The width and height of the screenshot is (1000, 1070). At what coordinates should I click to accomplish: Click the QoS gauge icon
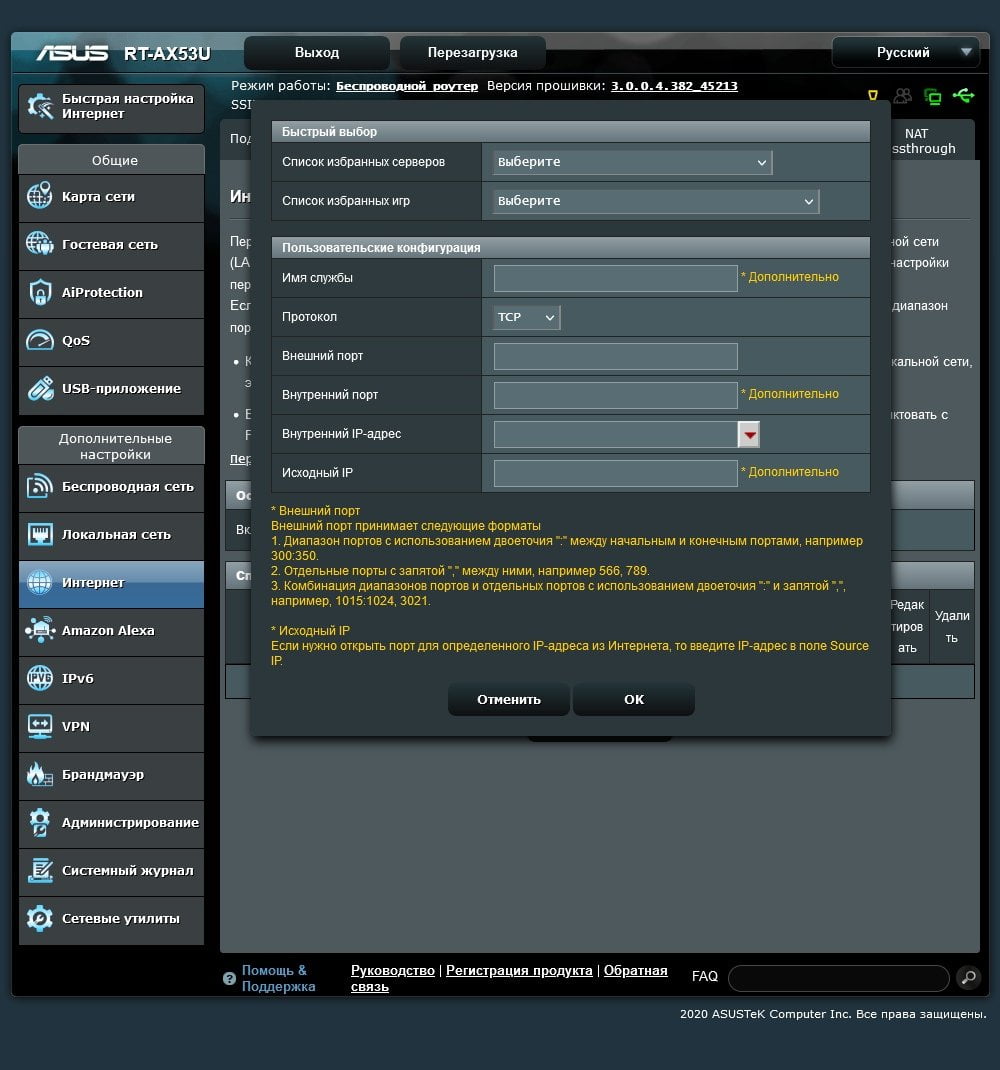coord(40,340)
